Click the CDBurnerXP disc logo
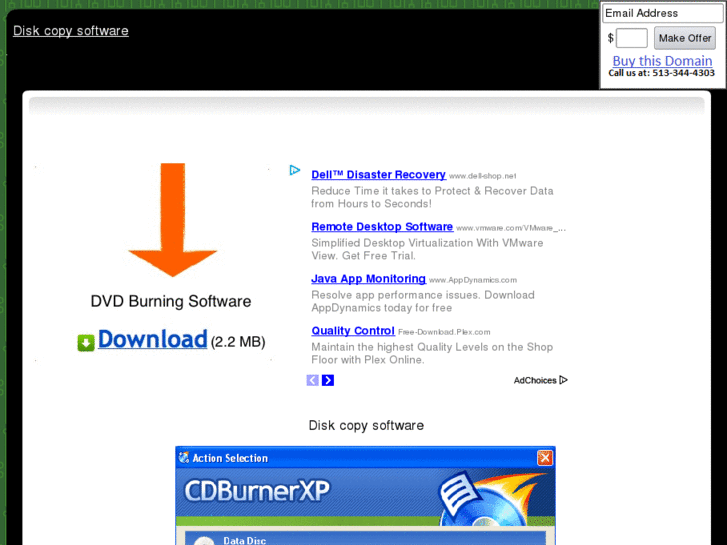727x545 pixels. pos(491,499)
